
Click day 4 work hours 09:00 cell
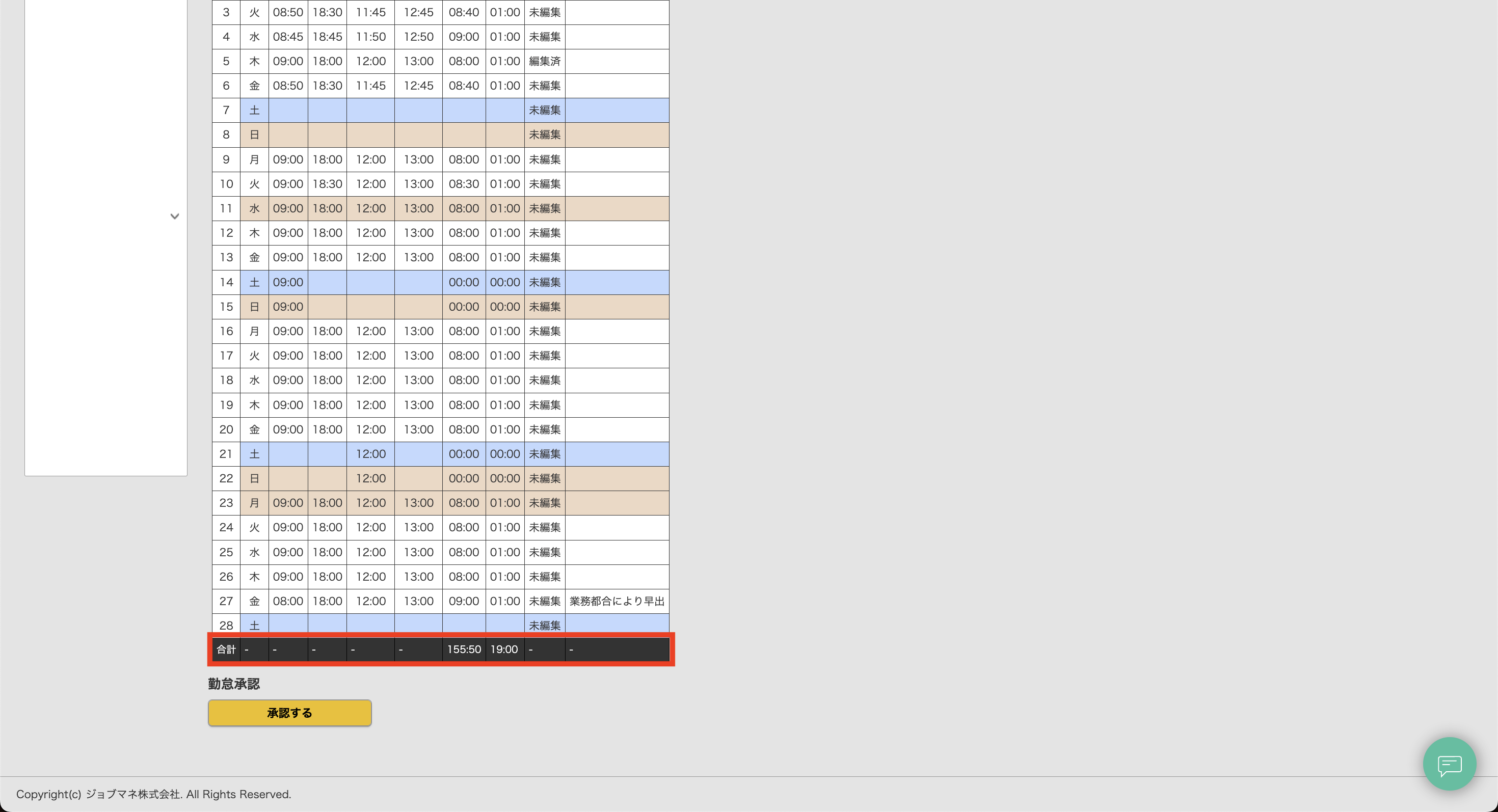coord(464,37)
